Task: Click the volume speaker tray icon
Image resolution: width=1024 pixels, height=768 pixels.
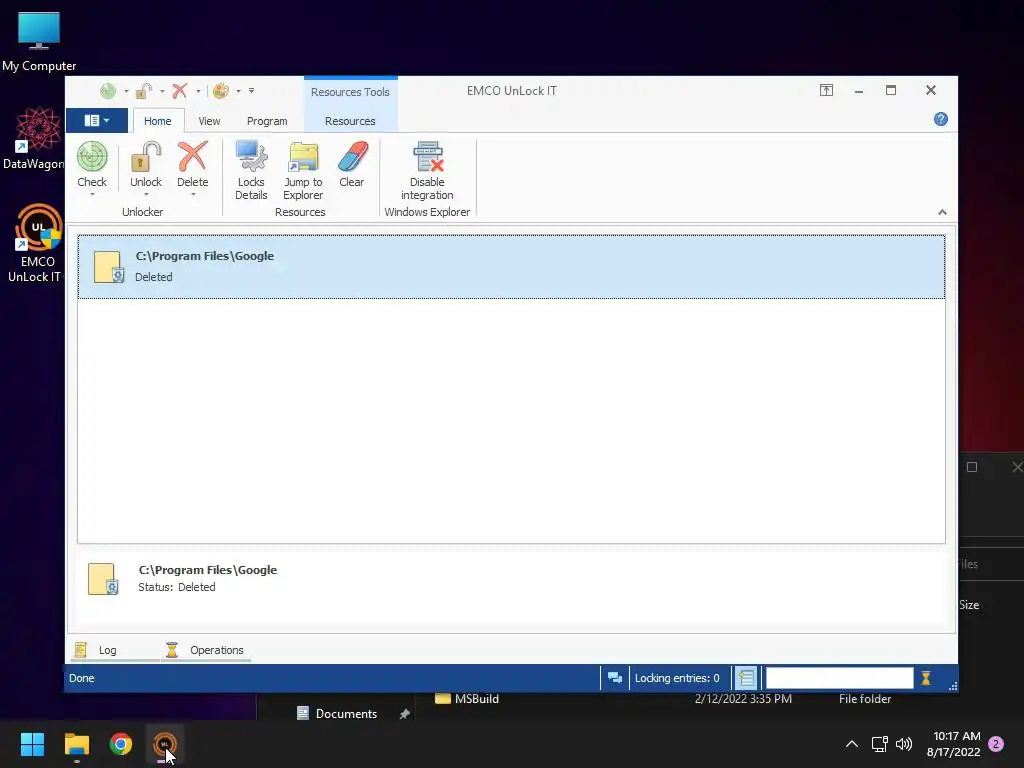Action: click(904, 744)
